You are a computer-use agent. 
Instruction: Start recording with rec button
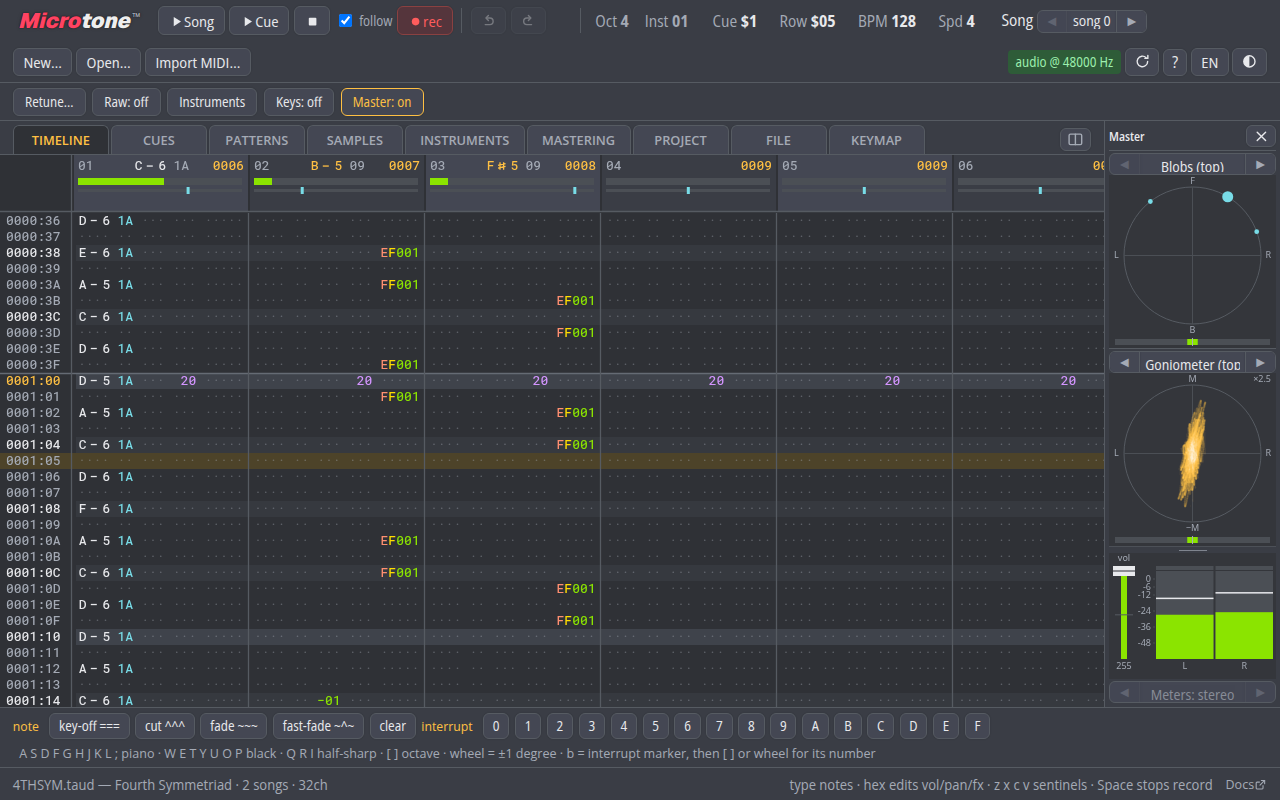click(425, 21)
